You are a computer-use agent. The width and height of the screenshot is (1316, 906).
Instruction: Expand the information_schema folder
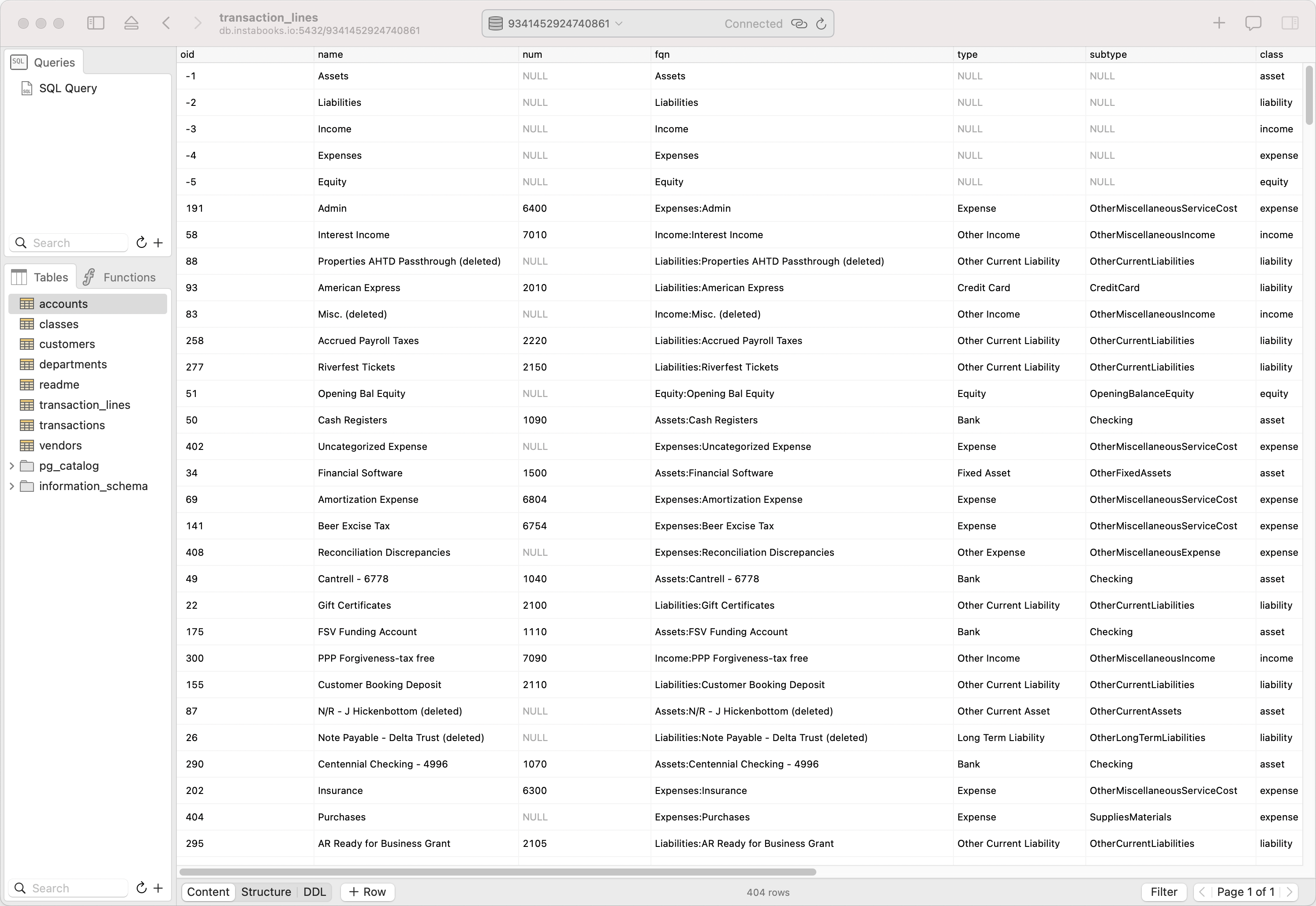click(x=11, y=487)
